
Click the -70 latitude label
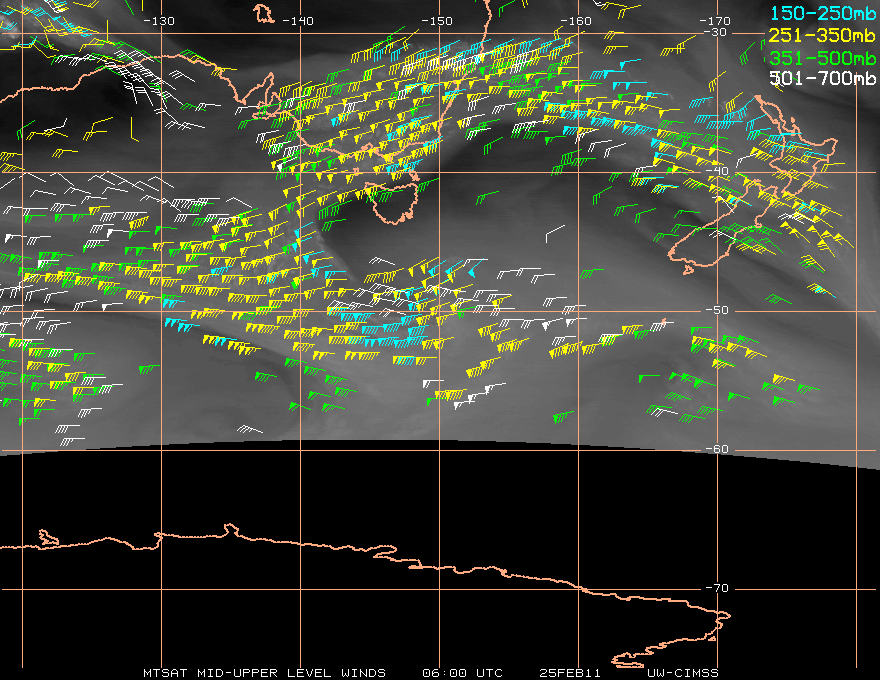click(717, 588)
